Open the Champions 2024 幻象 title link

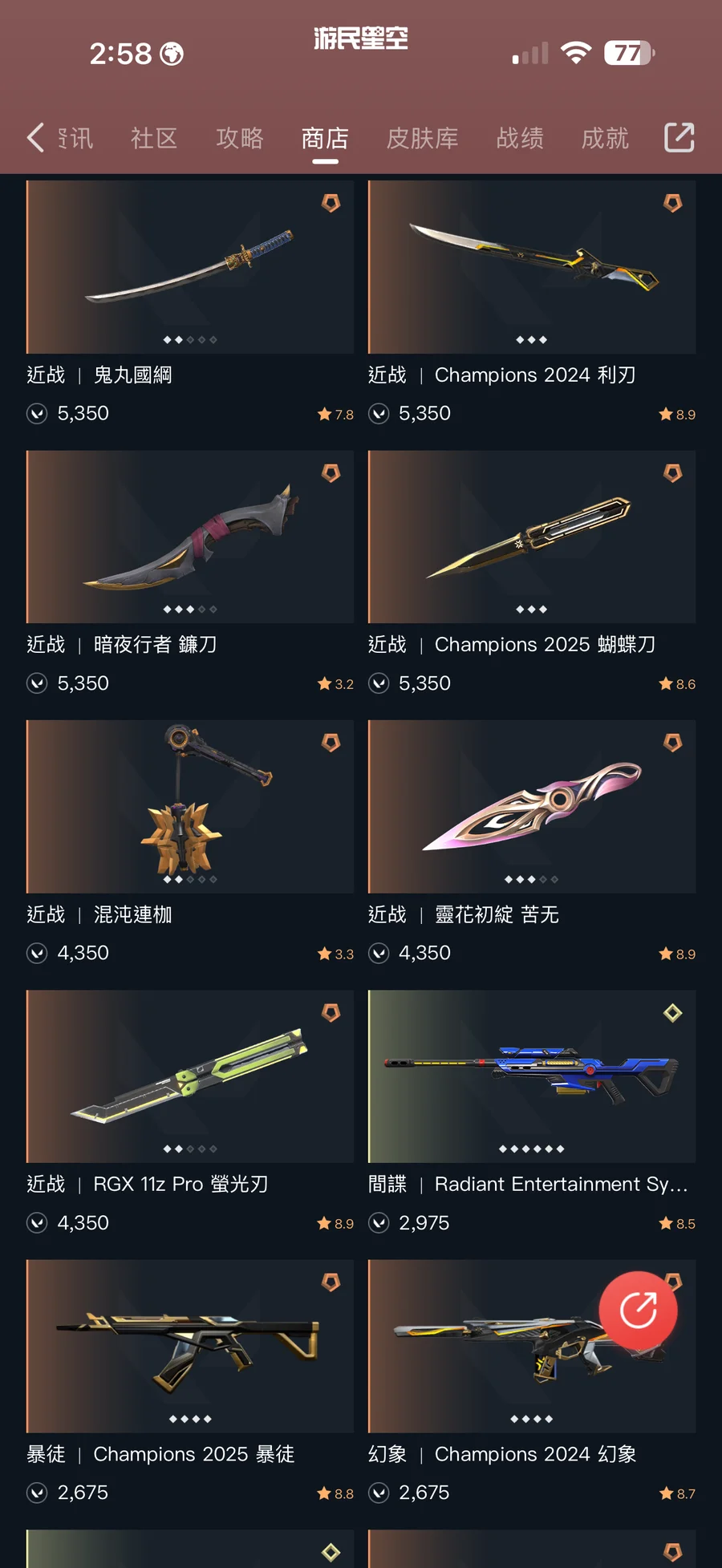tap(535, 1454)
